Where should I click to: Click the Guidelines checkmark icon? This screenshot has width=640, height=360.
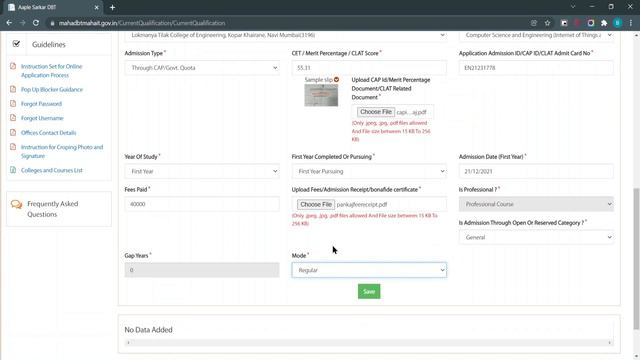tap(16, 44)
